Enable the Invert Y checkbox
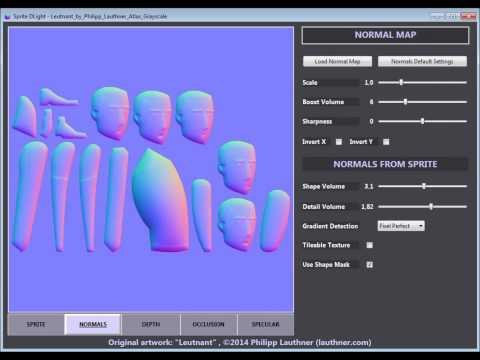The width and height of the screenshot is (480, 360). click(x=386, y=142)
